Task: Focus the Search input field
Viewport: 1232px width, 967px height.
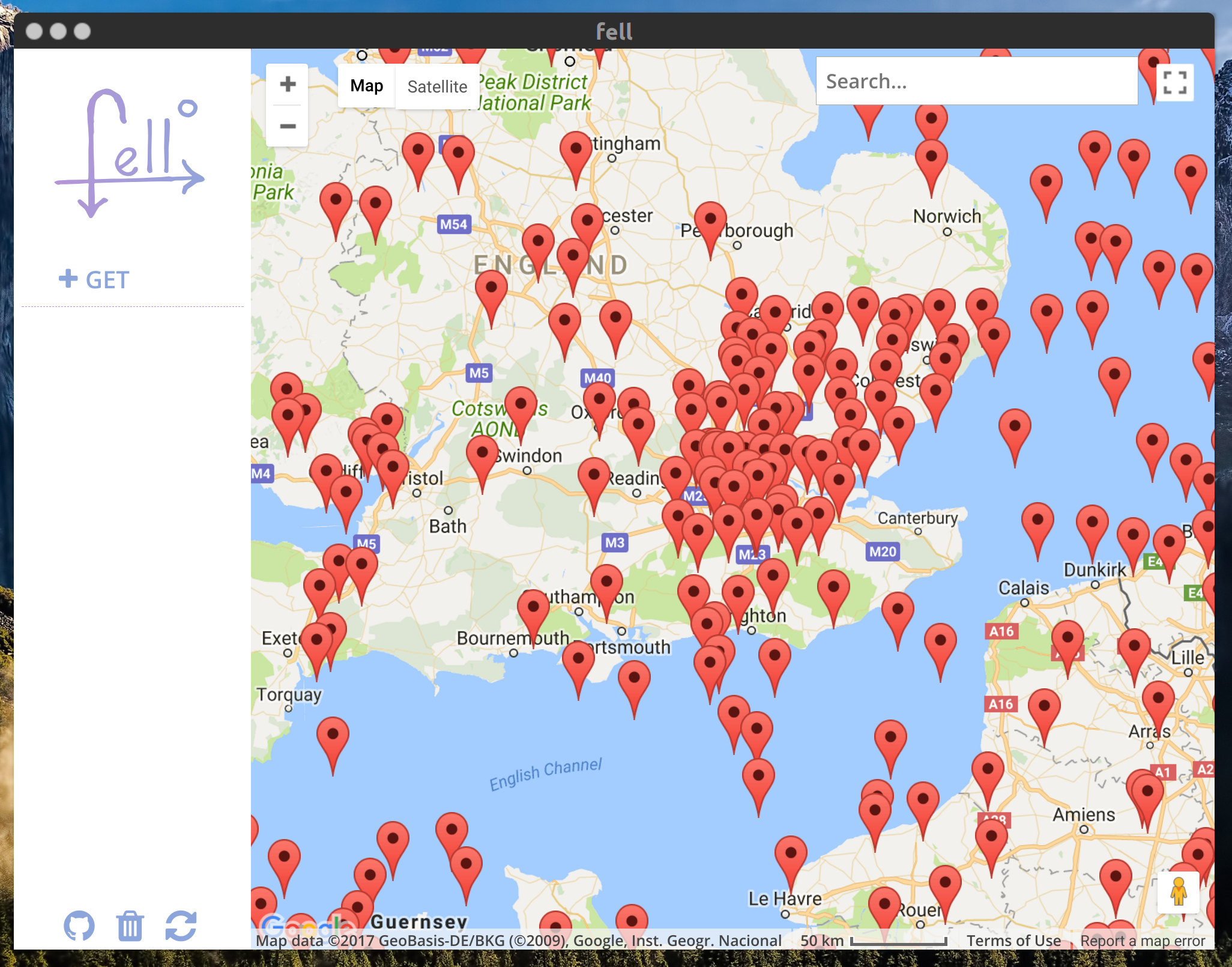Action: [x=976, y=81]
